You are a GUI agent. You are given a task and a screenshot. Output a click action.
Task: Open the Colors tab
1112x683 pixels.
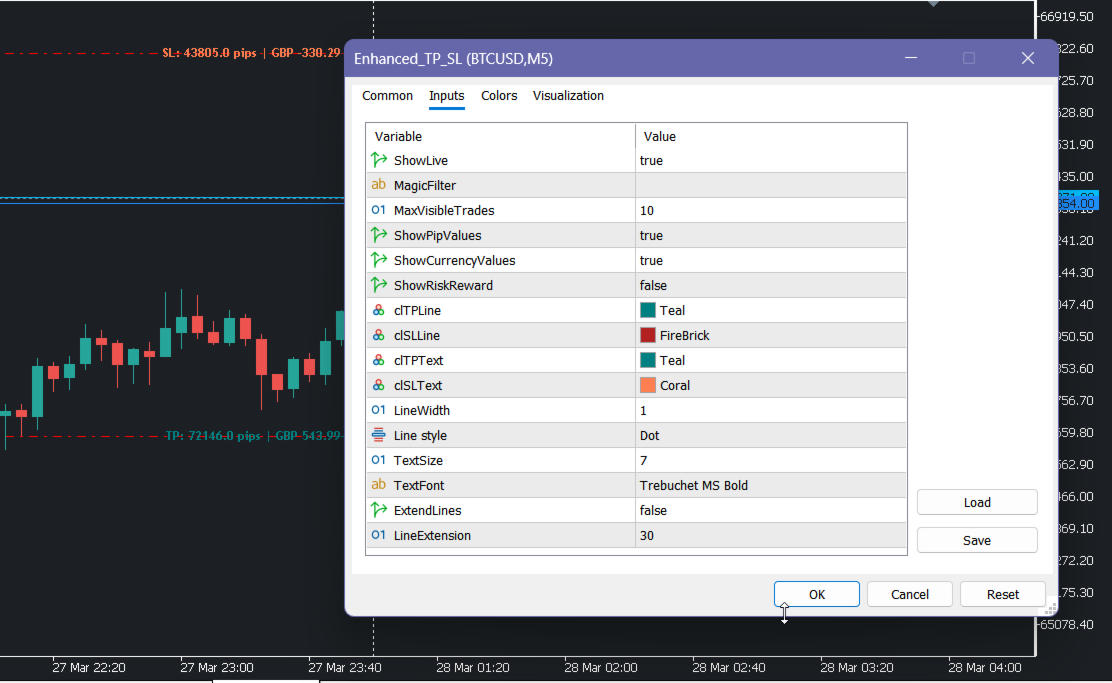point(499,96)
